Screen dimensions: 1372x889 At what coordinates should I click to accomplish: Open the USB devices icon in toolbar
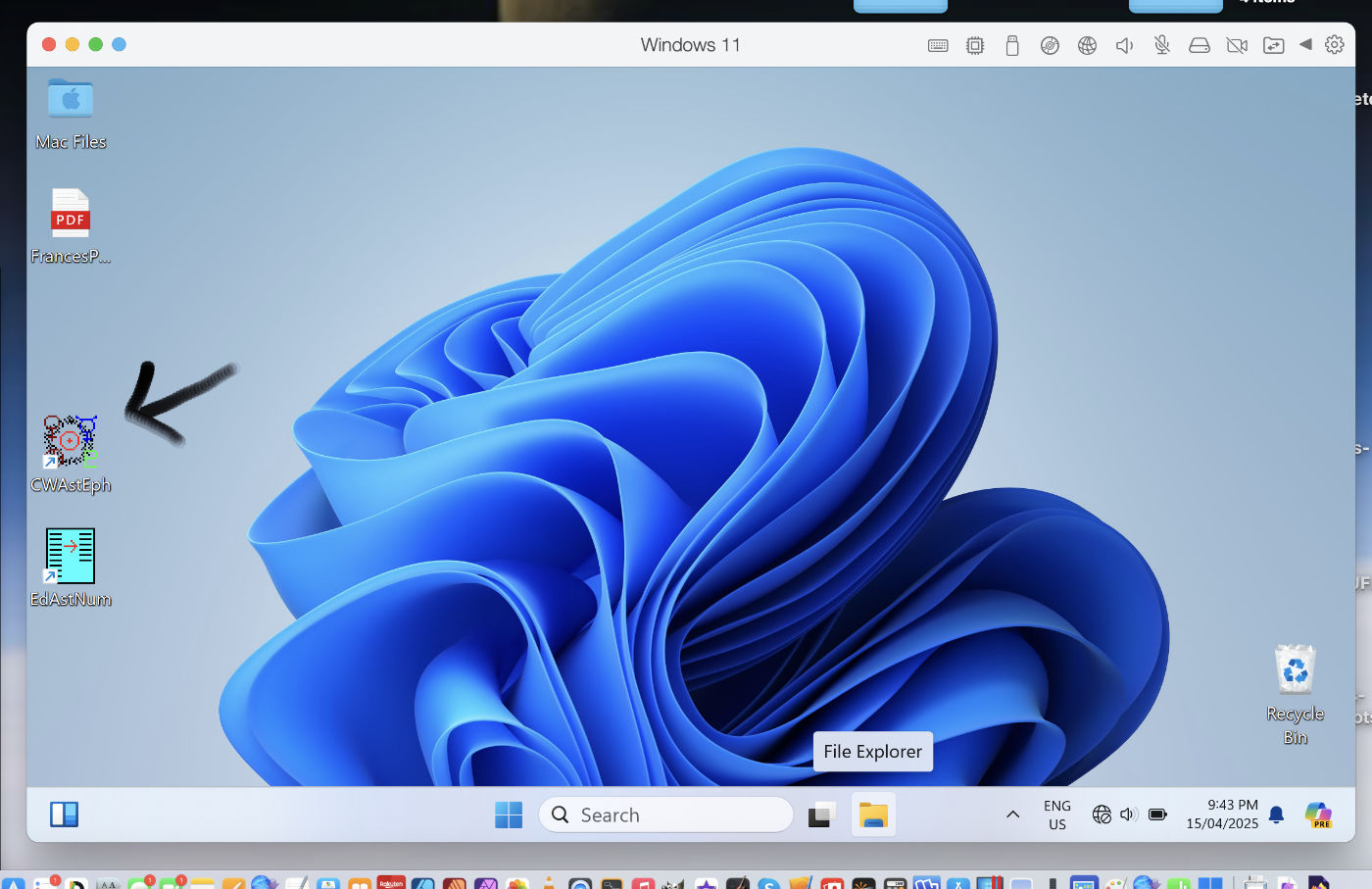(x=1012, y=45)
